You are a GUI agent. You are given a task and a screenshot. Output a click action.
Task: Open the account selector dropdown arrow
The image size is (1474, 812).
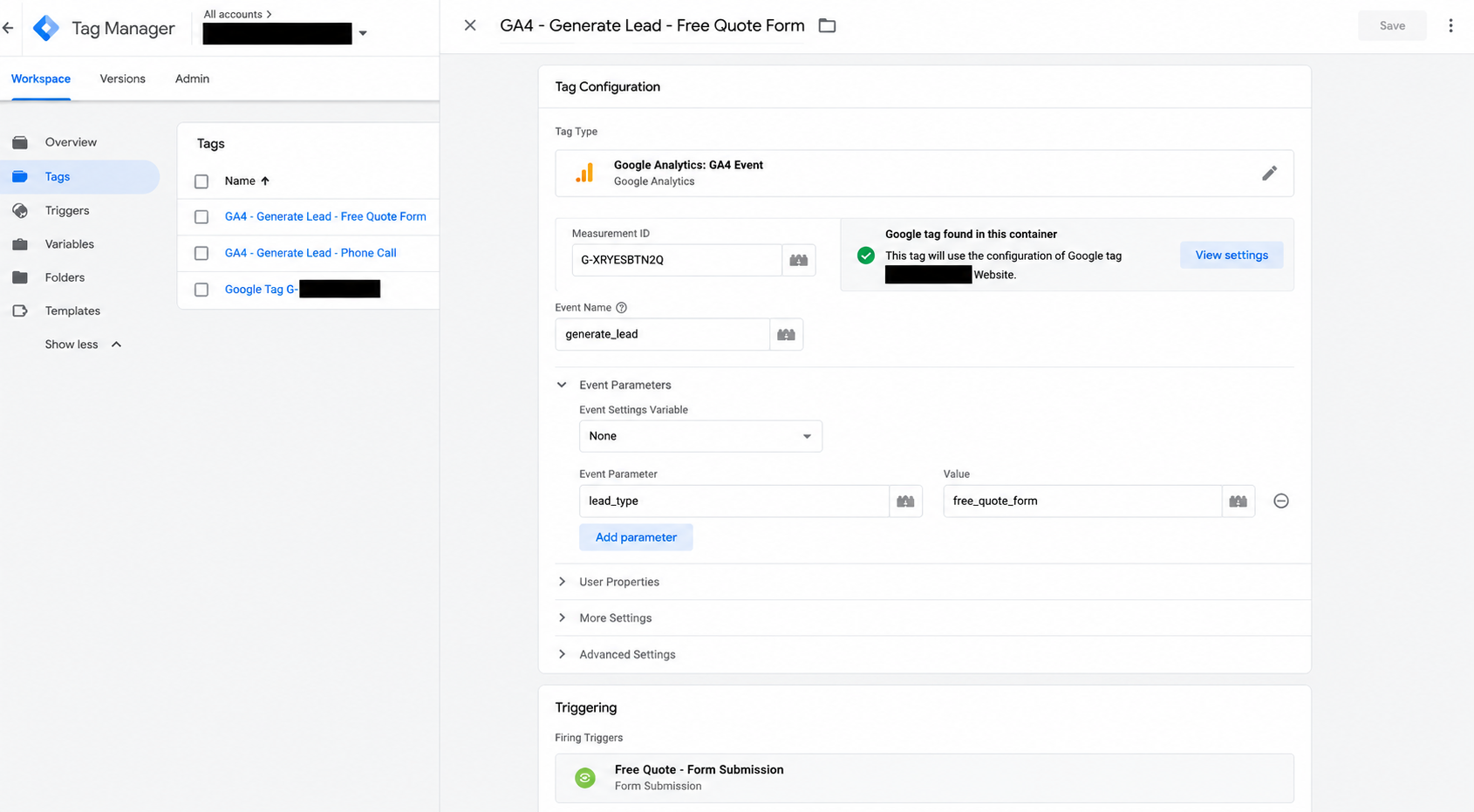pyautogui.click(x=363, y=33)
